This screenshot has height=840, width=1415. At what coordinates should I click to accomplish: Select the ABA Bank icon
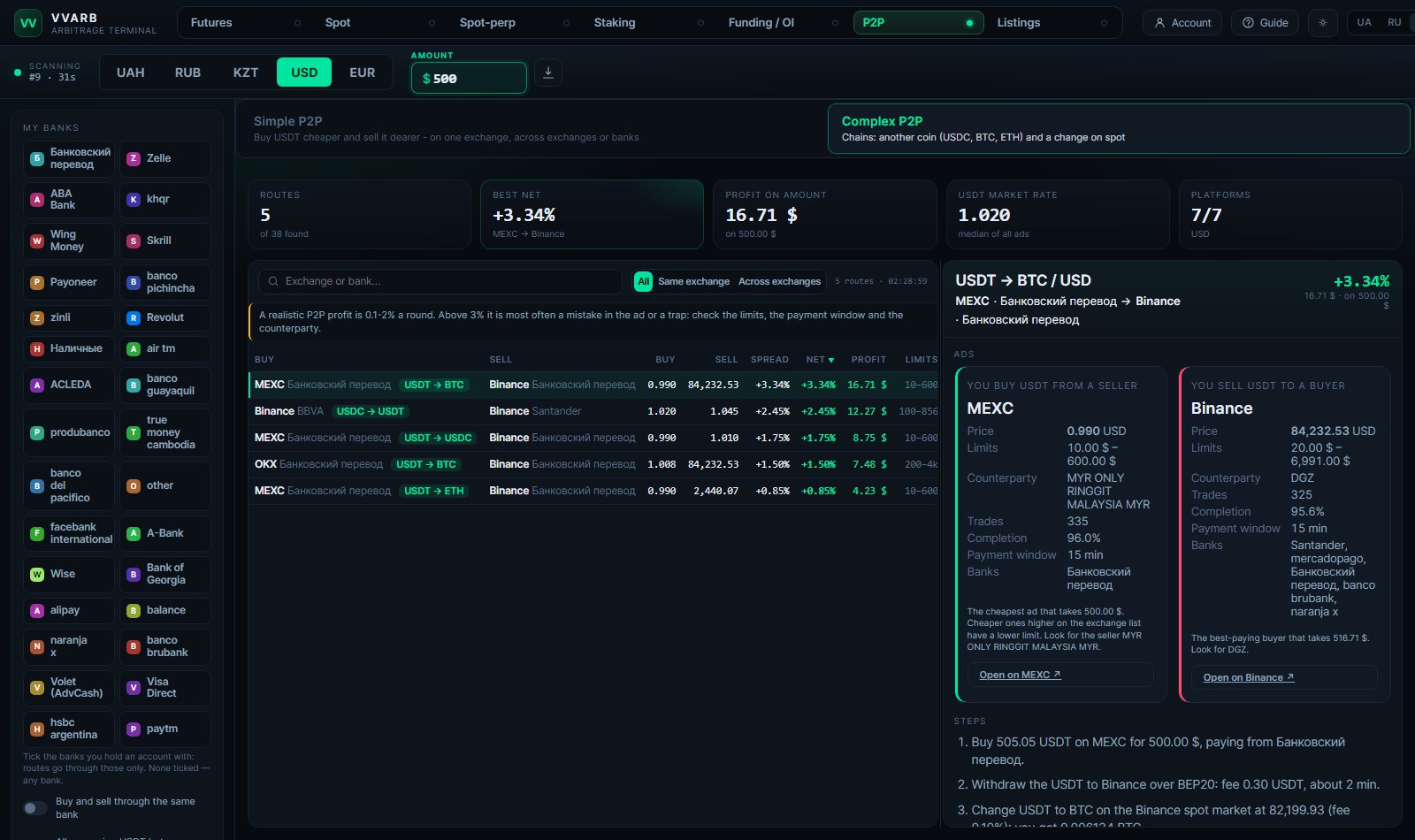(37, 200)
